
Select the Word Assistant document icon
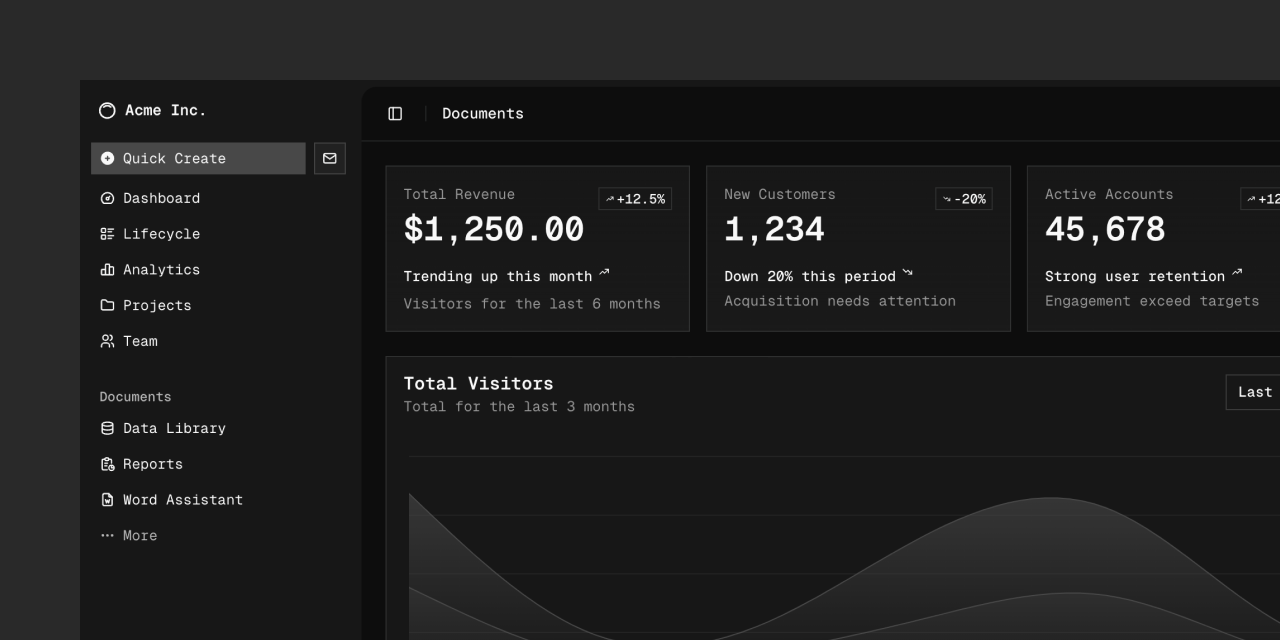click(107, 499)
